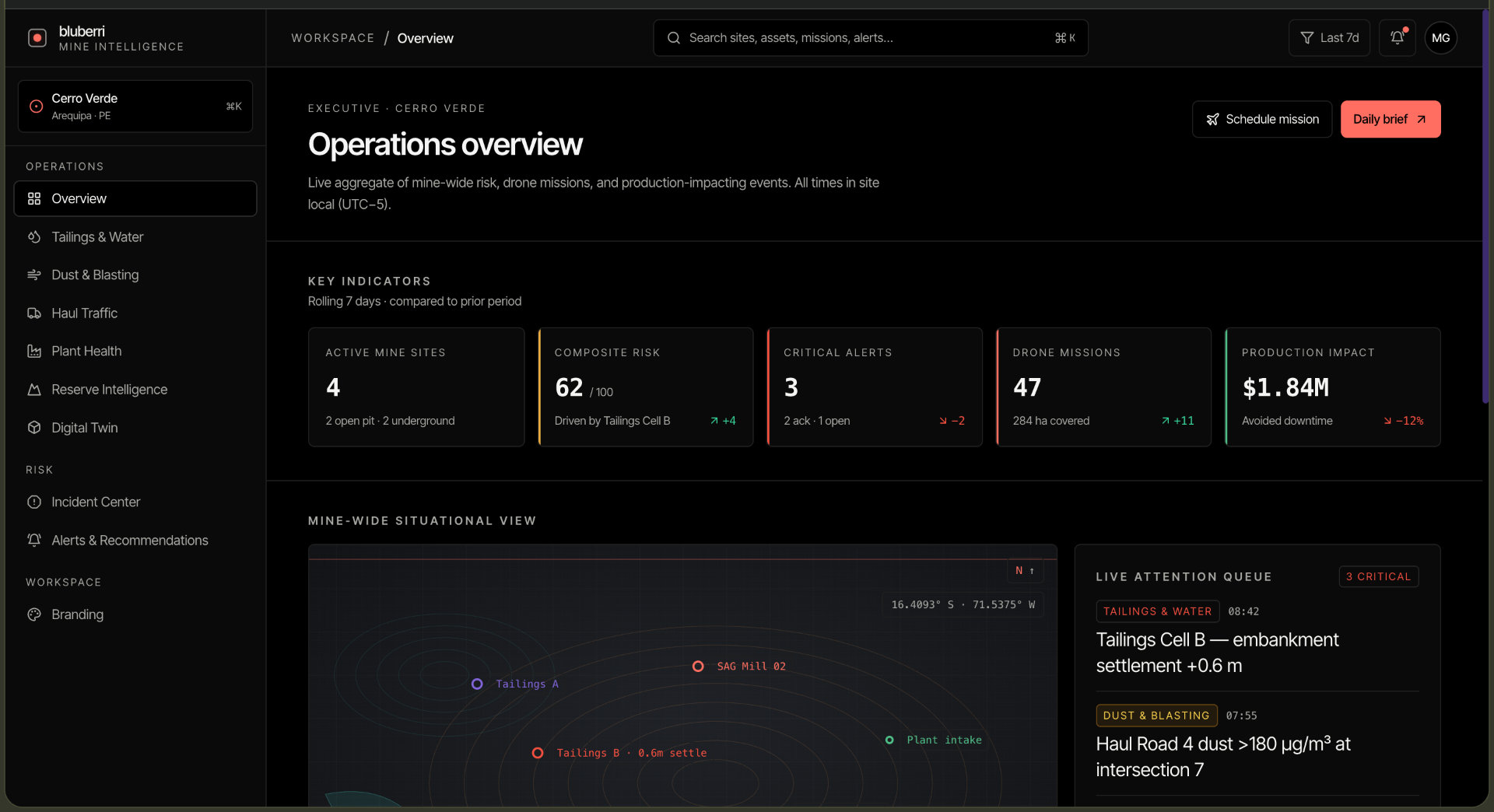The image size is (1494, 812).
Task: Click the Dust & Blasting wind icon
Action: [34, 275]
